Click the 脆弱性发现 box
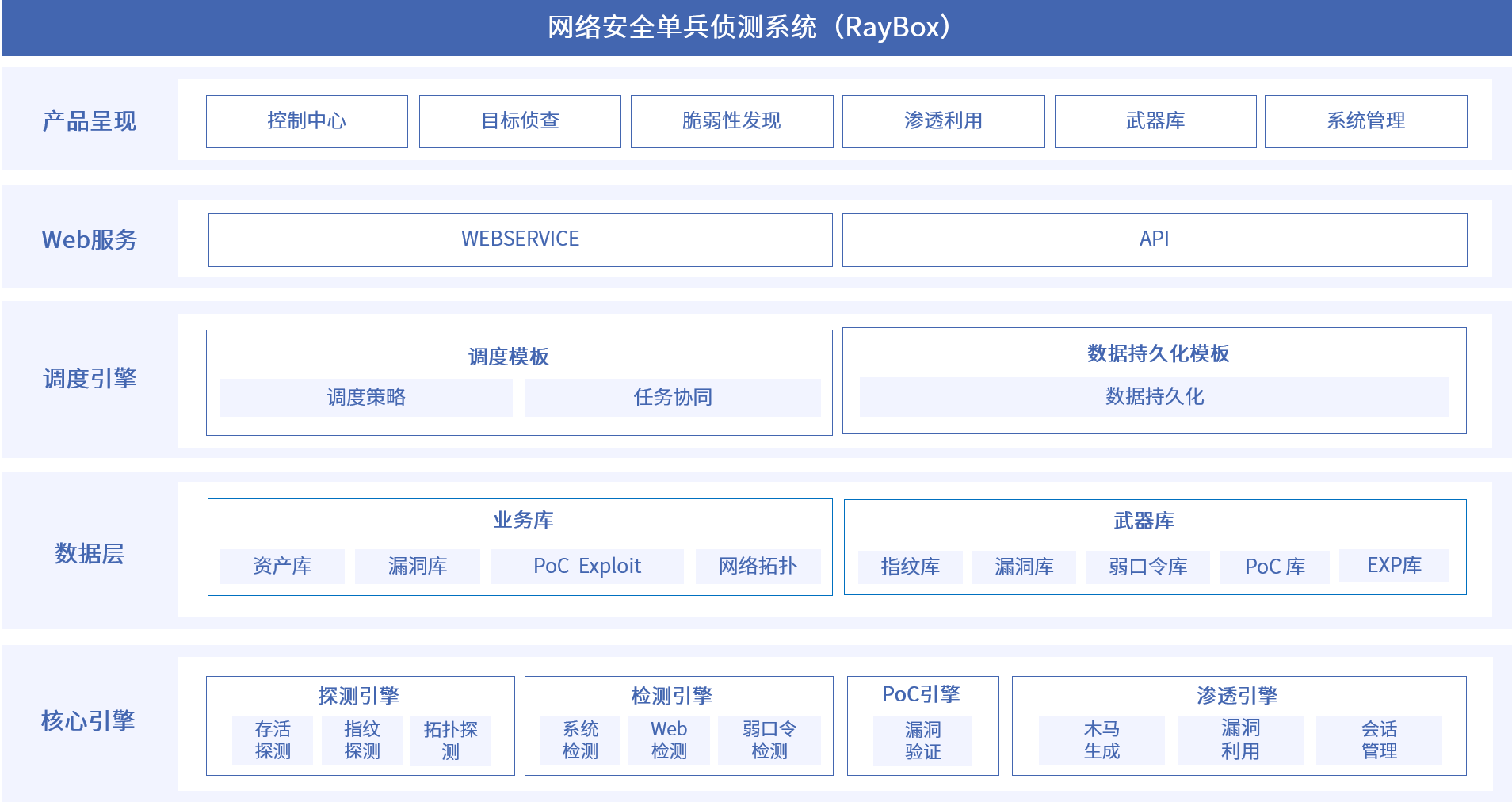The width and height of the screenshot is (1512, 802). (x=731, y=121)
